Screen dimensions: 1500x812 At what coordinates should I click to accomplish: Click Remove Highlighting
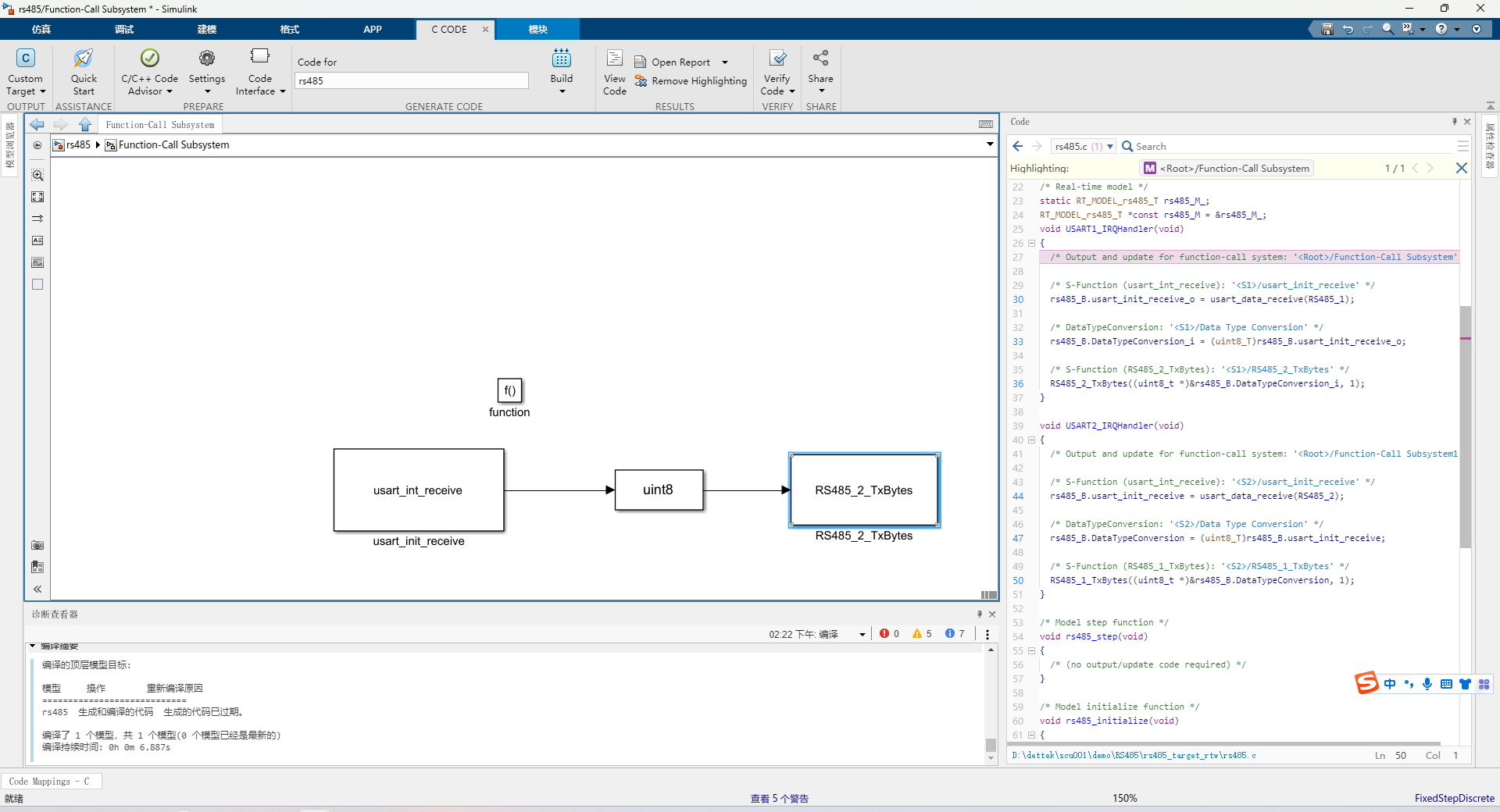(x=691, y=80)
